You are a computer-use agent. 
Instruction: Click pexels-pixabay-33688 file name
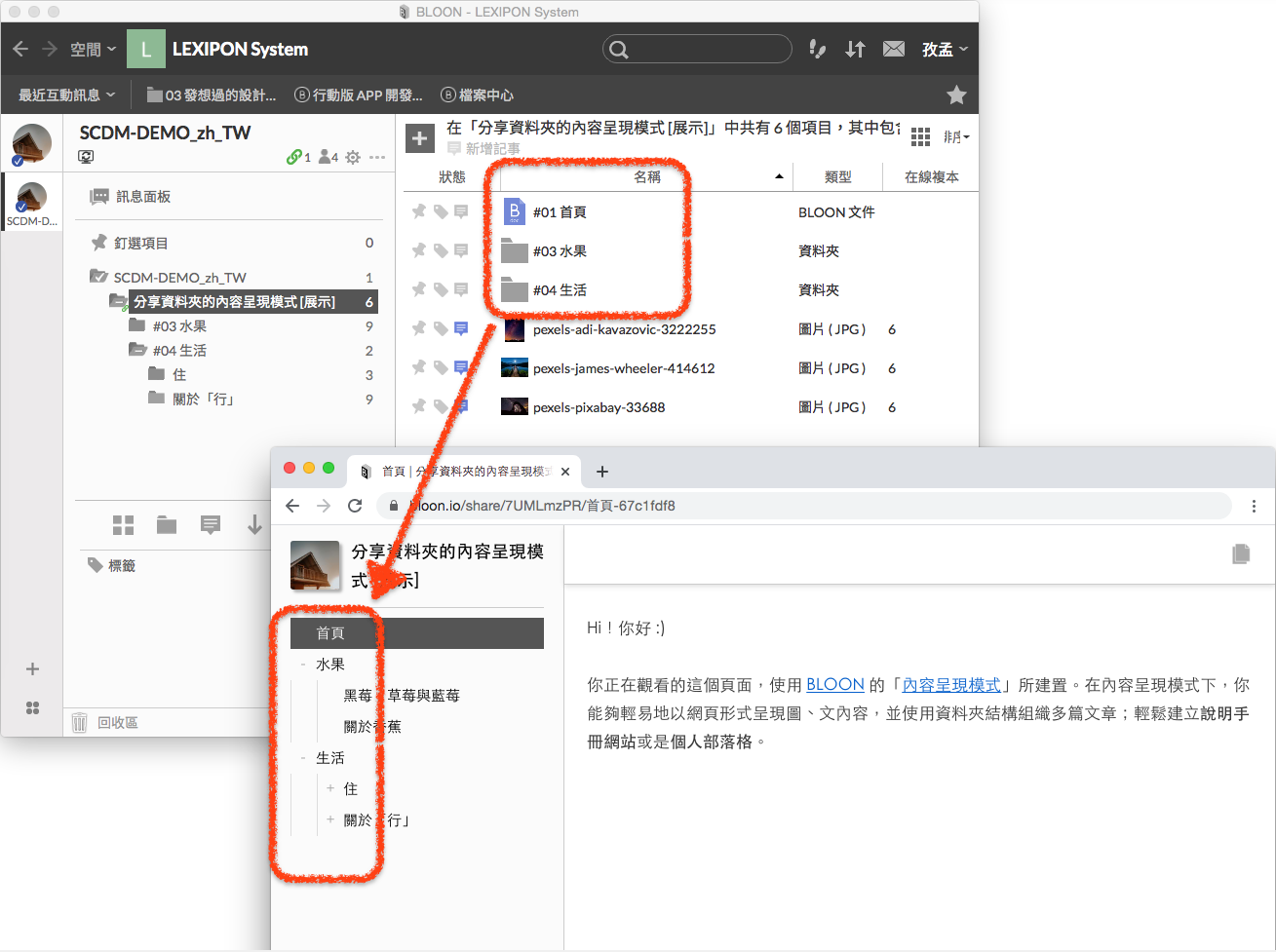pyautogui.click(x=599, y=407)
